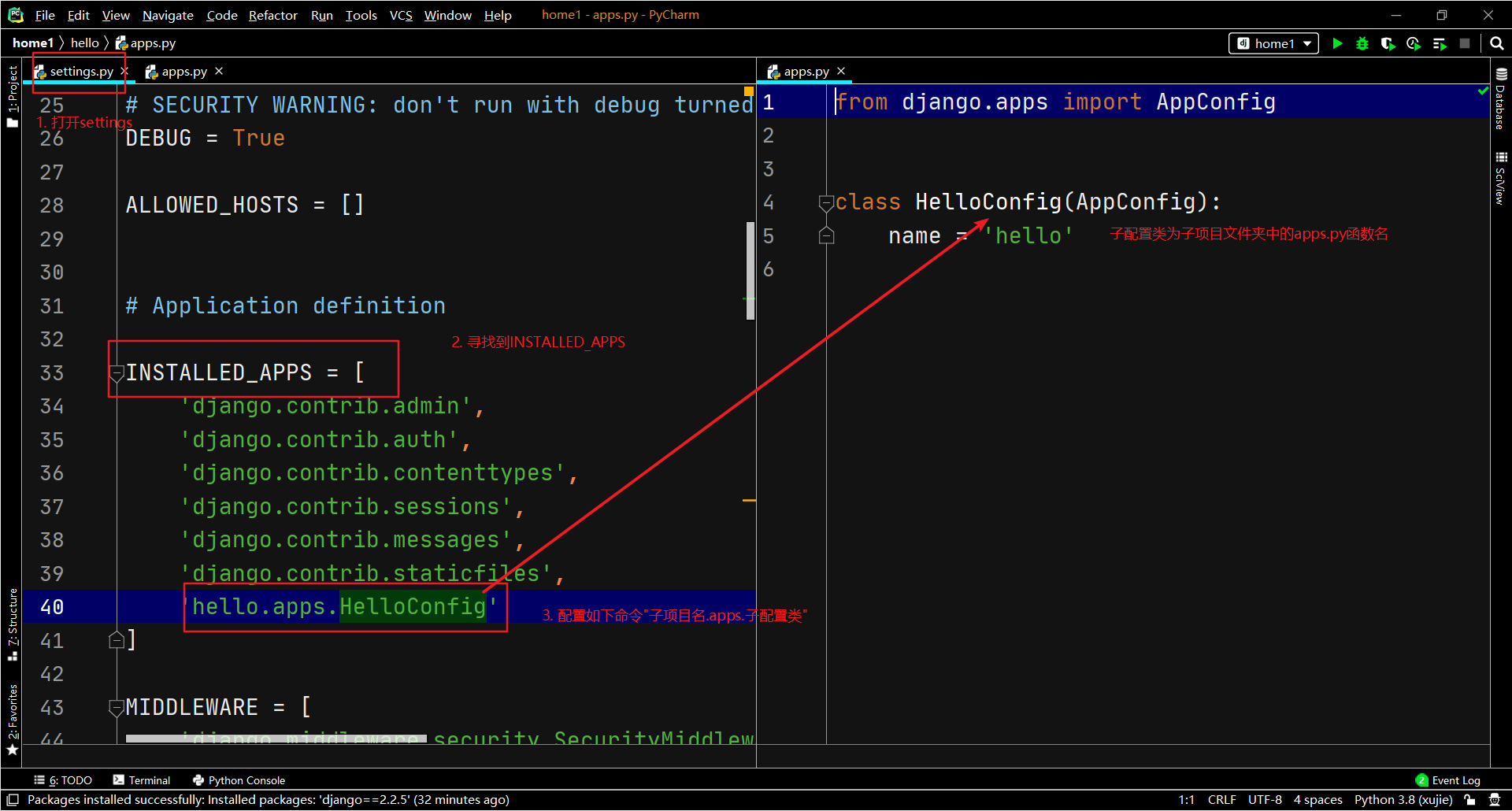Open the Window menu

point(447,15)
